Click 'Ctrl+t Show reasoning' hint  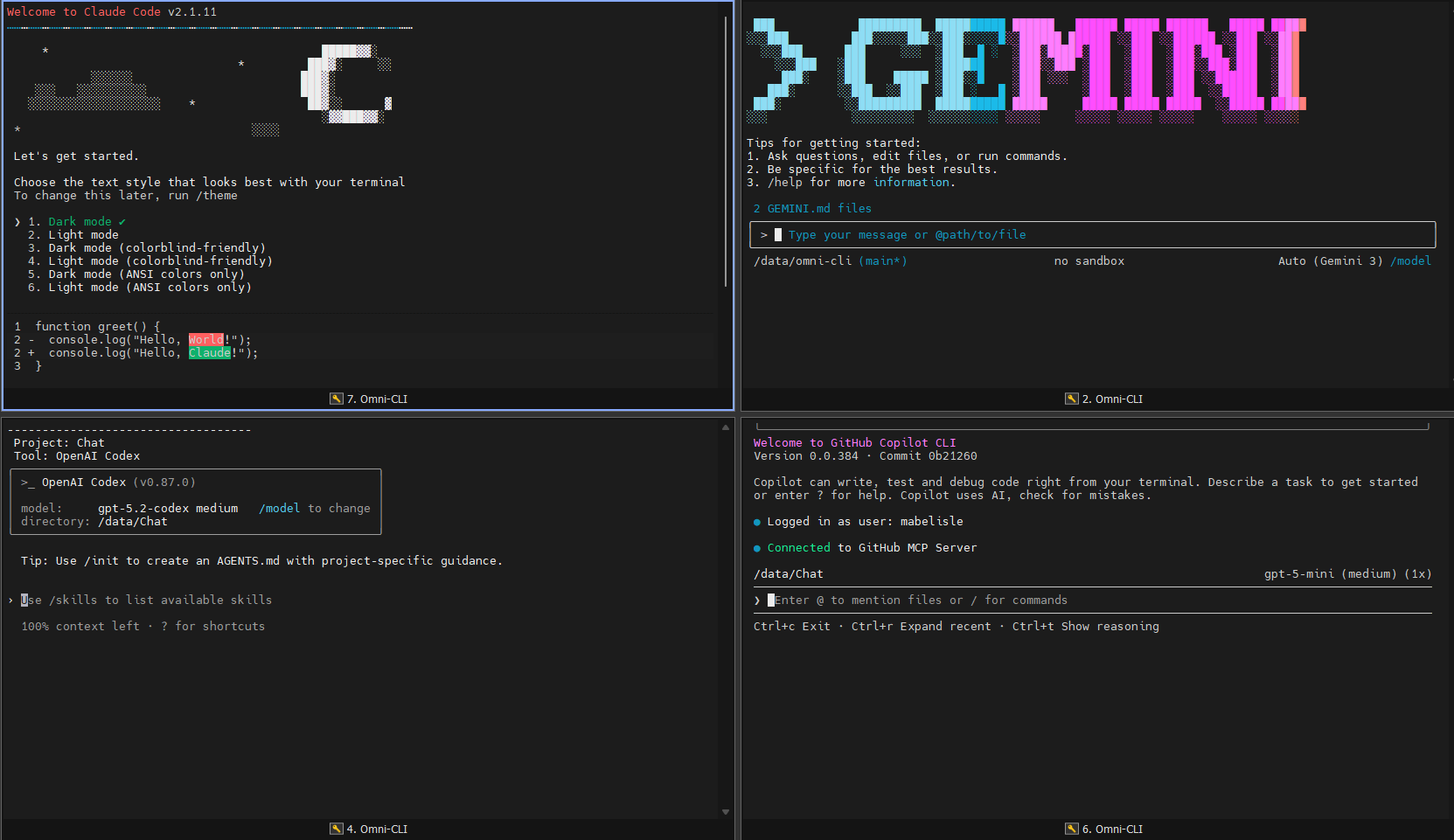coord(1086,627)
